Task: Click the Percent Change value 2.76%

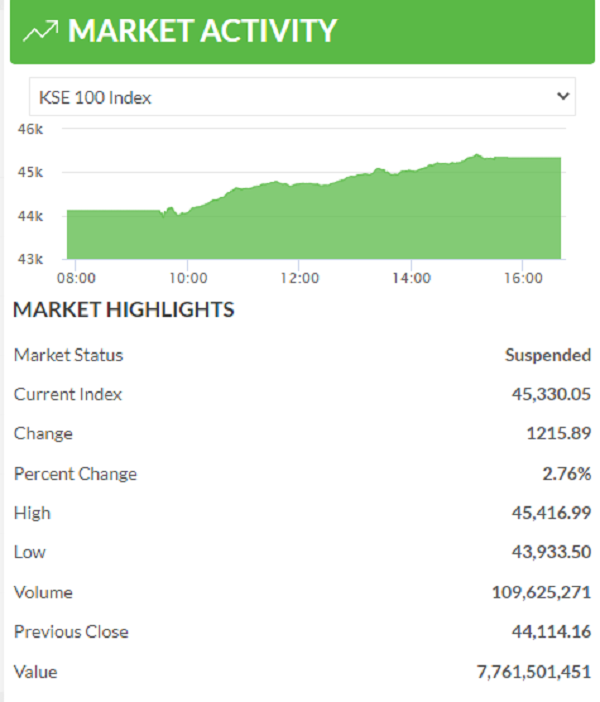Action: (566, 474)
